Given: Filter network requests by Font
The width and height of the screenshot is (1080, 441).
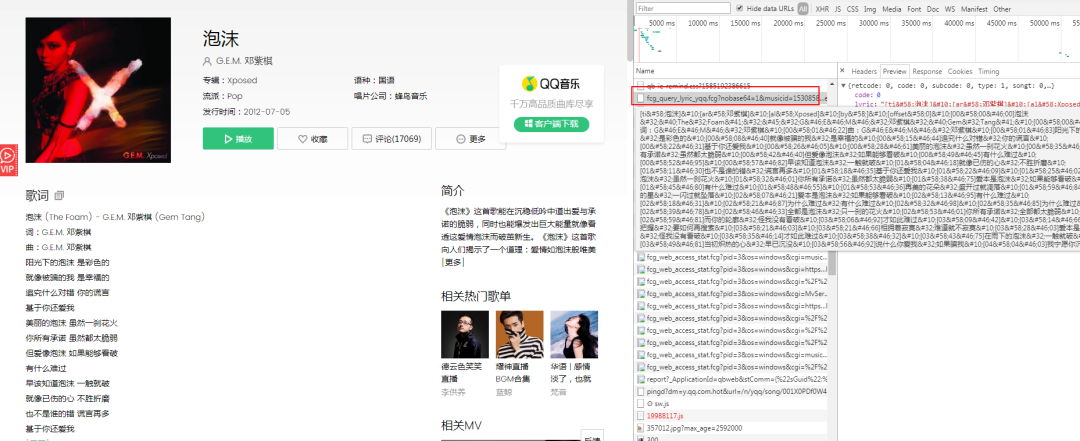Looking at the screenshot, I should [x=914, y=9].
